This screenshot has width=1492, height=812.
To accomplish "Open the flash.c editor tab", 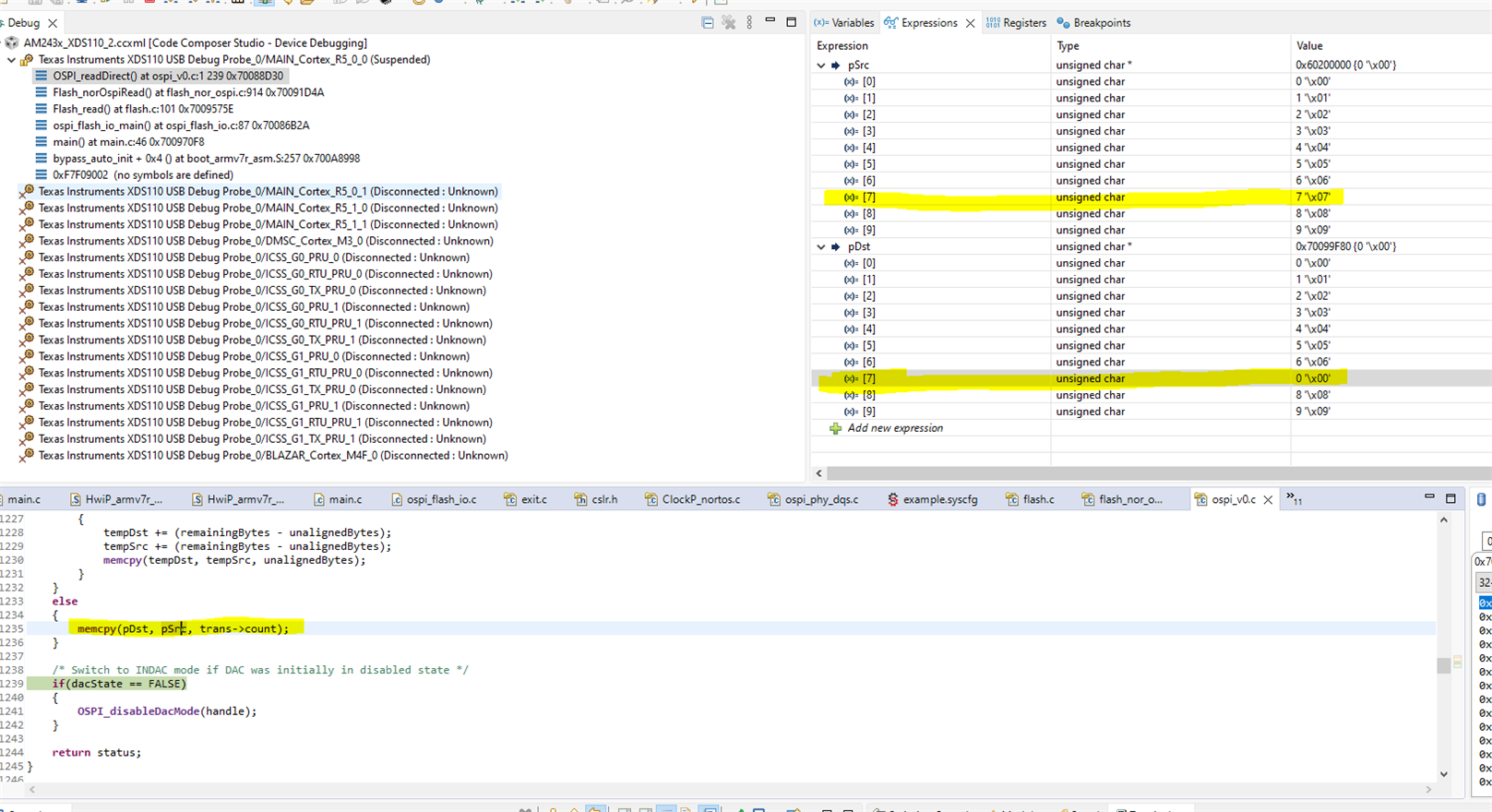I will 1031,499.
